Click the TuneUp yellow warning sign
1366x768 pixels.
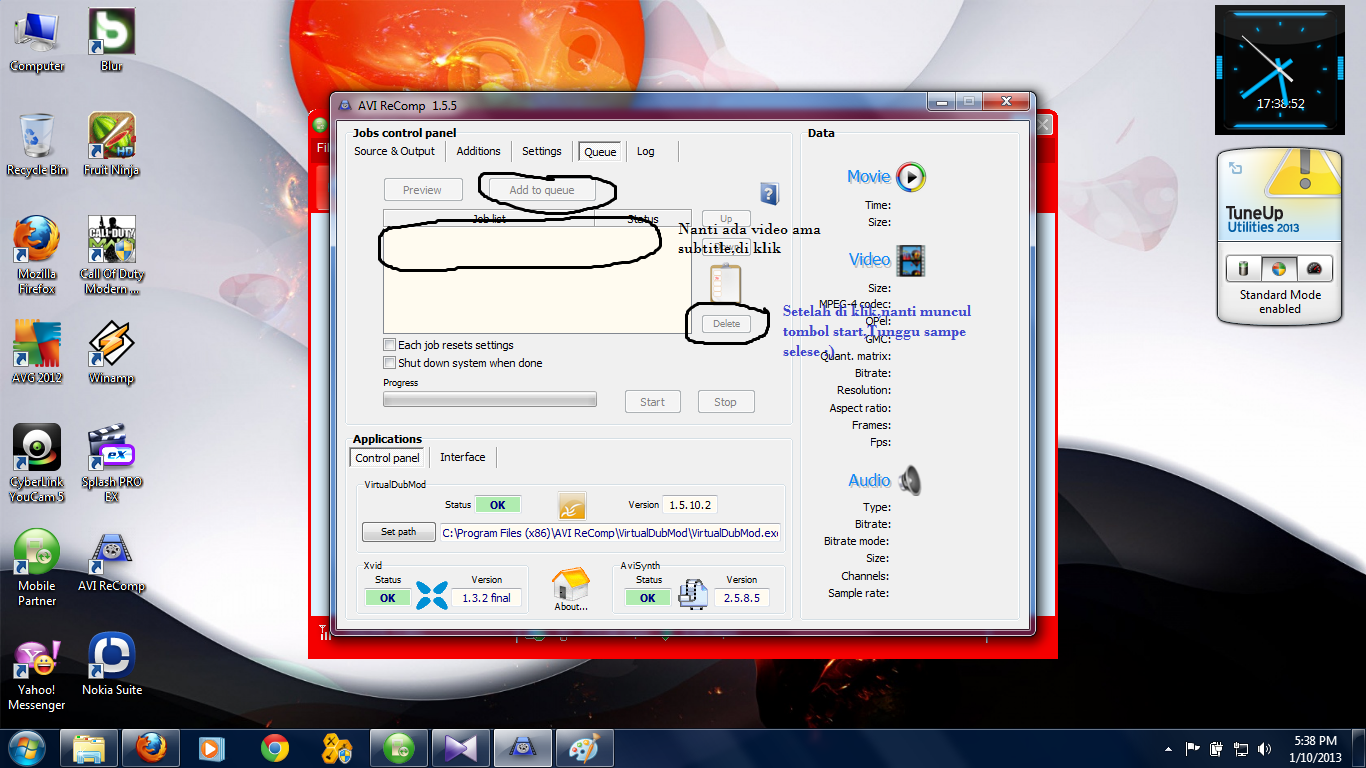pos(1305,172)
